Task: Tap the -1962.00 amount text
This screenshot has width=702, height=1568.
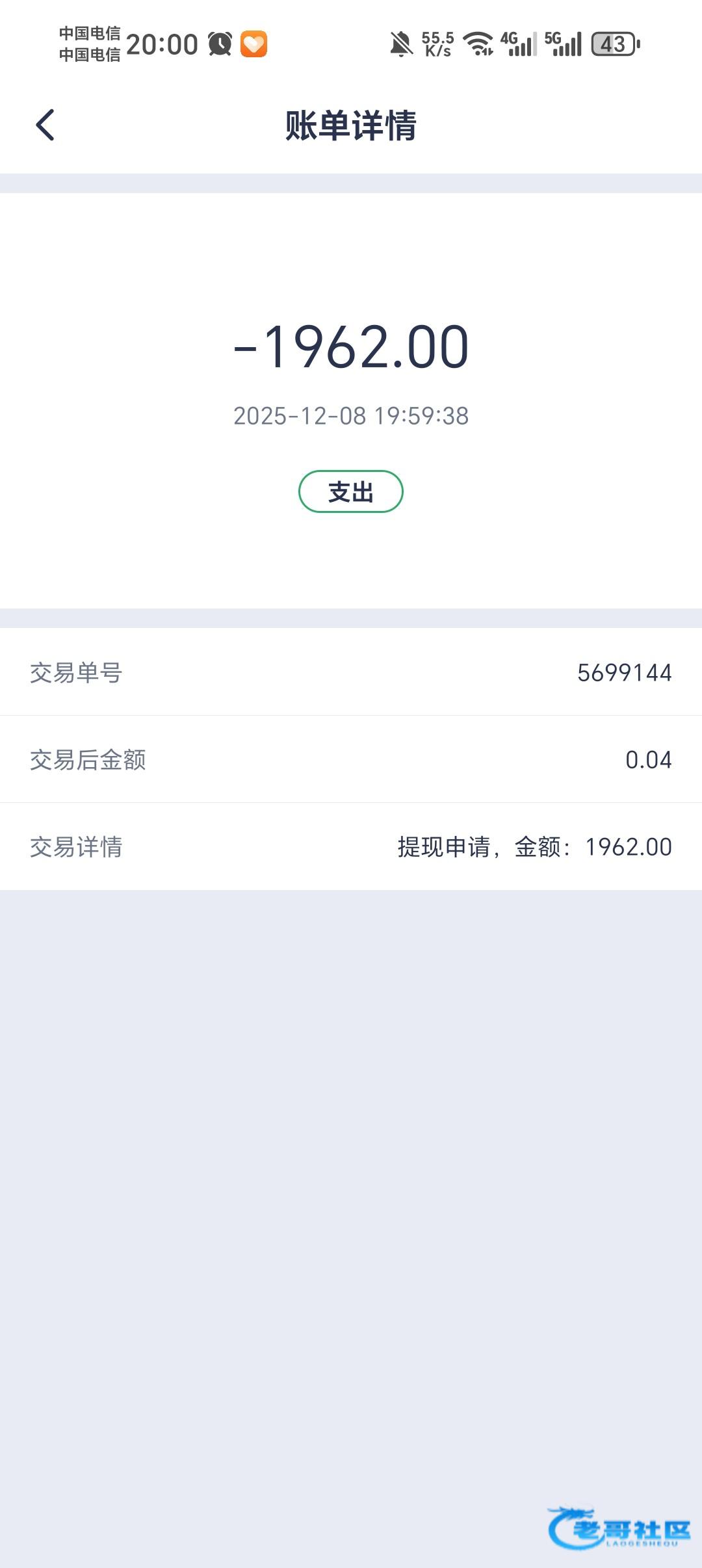Action: (x=351, y=347)
